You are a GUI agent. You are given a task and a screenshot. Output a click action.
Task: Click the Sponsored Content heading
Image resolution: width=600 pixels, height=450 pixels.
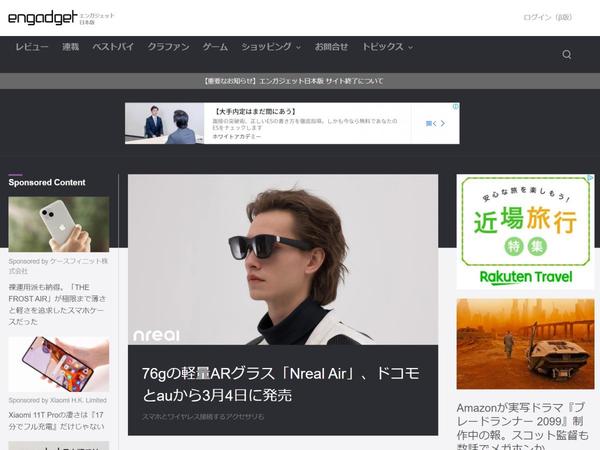tap(47, 183)
